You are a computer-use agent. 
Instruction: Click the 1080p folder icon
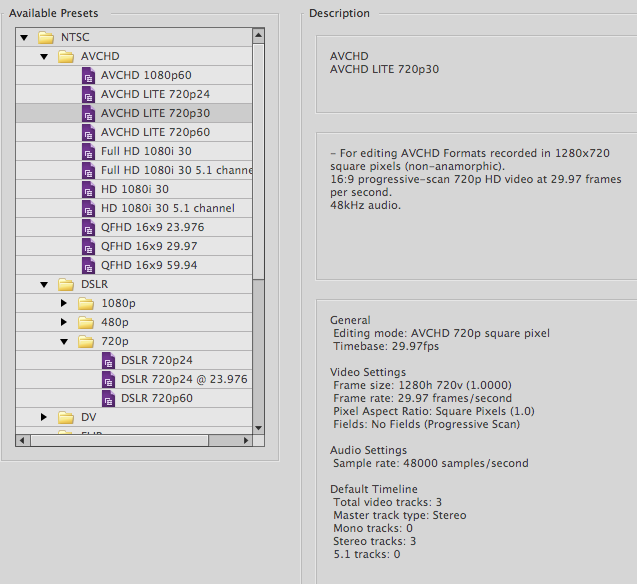[86, 303]
